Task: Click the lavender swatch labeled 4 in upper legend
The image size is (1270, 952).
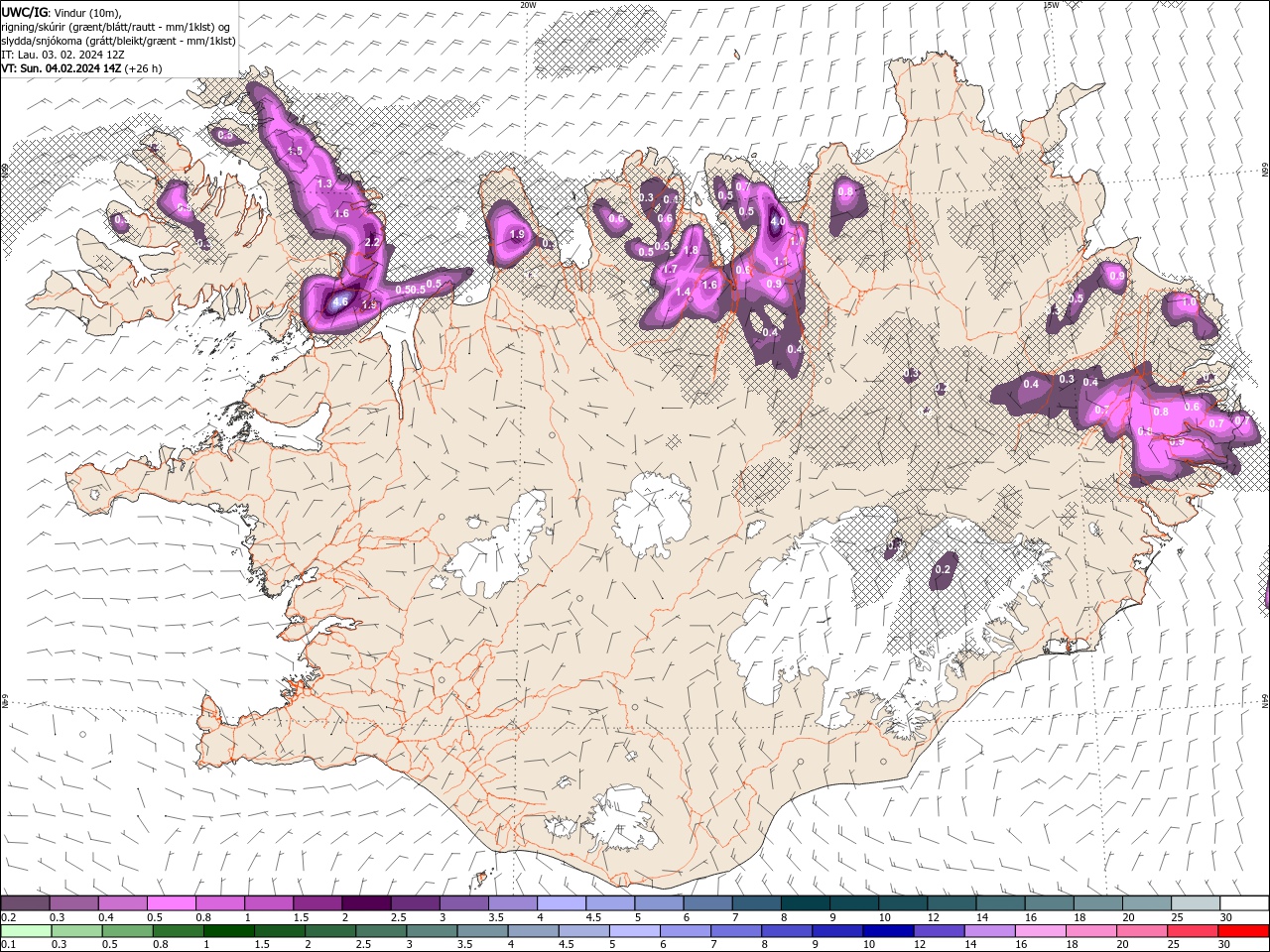Action: click(x=562, y=903)
